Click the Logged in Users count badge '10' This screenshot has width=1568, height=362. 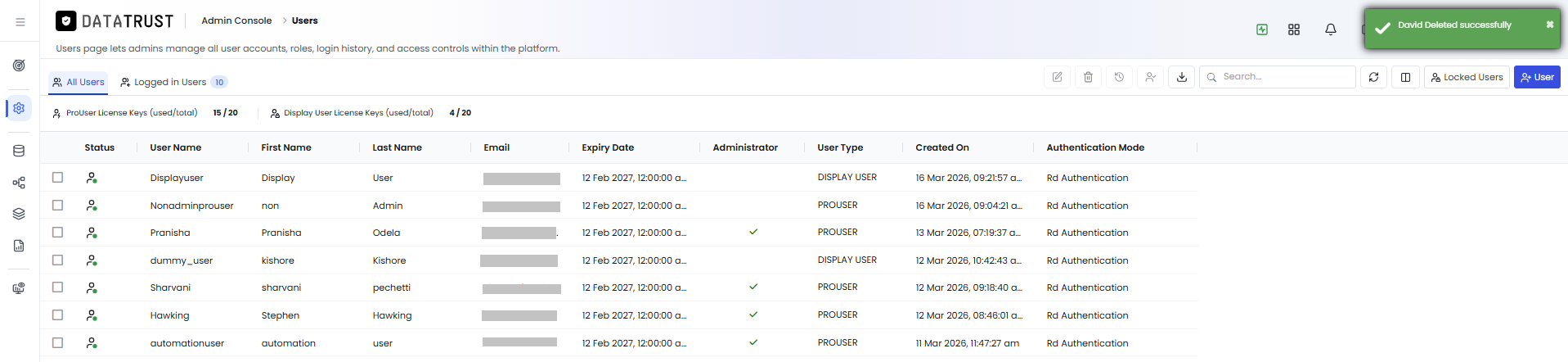(219, 82)
